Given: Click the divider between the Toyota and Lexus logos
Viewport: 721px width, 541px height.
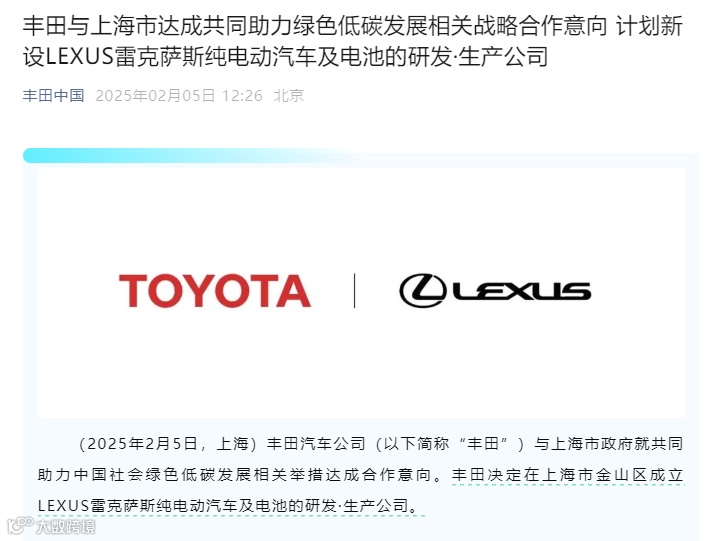Looking at the screenshot, I should (x=354, y=290).
